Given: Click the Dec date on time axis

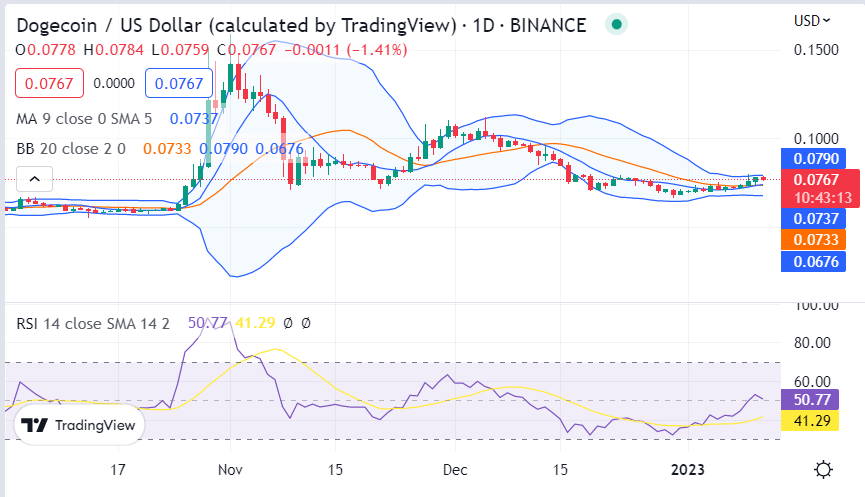Looking at the screenshot, I should click(455, 470).
